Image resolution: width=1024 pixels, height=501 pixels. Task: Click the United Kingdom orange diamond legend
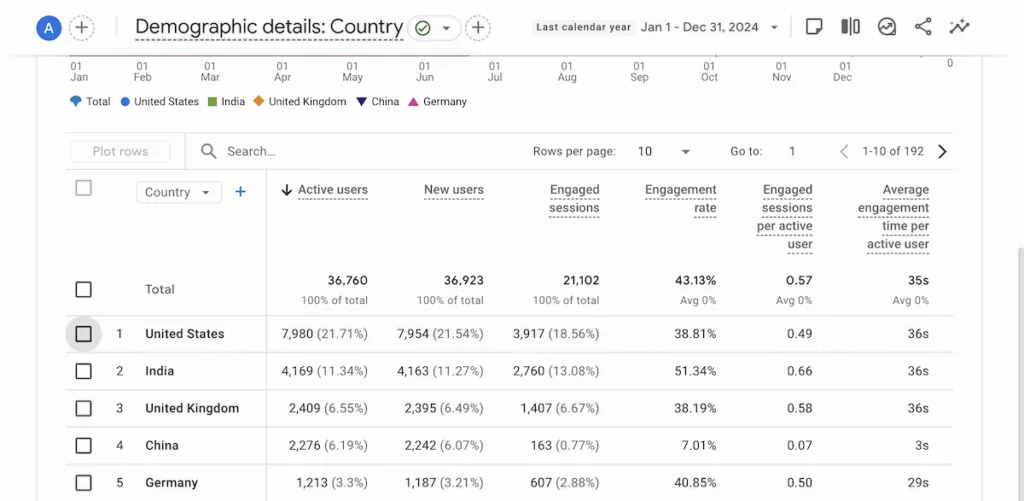click(259, 101)
